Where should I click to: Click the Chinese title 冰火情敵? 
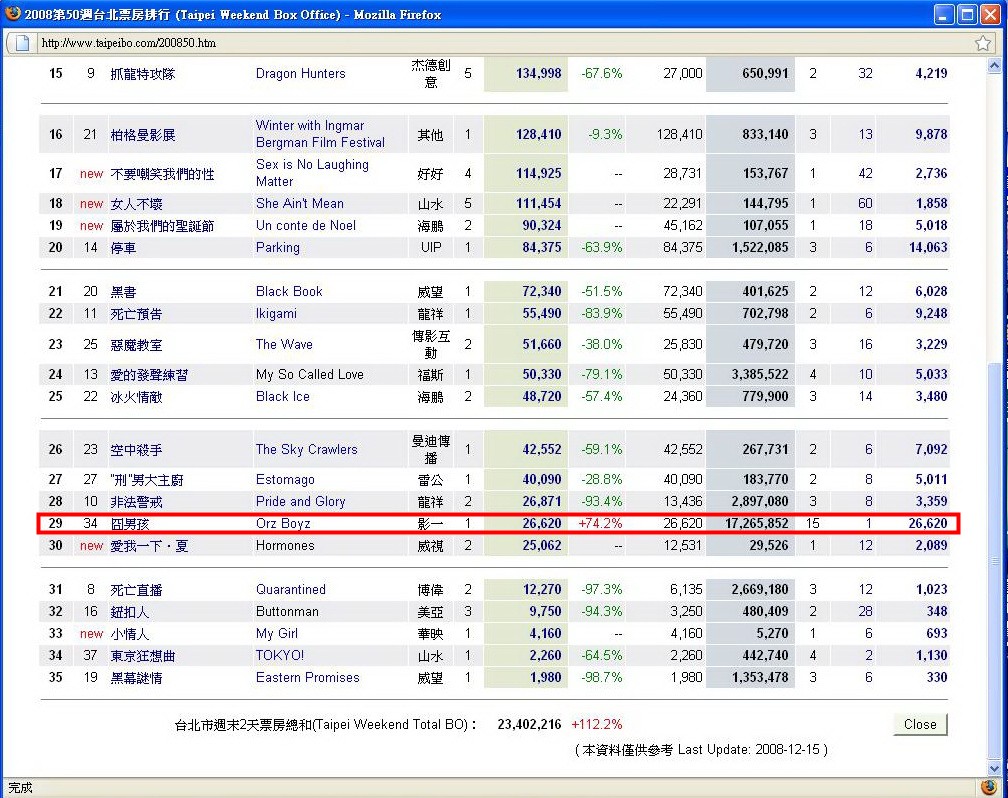(136, 397)
